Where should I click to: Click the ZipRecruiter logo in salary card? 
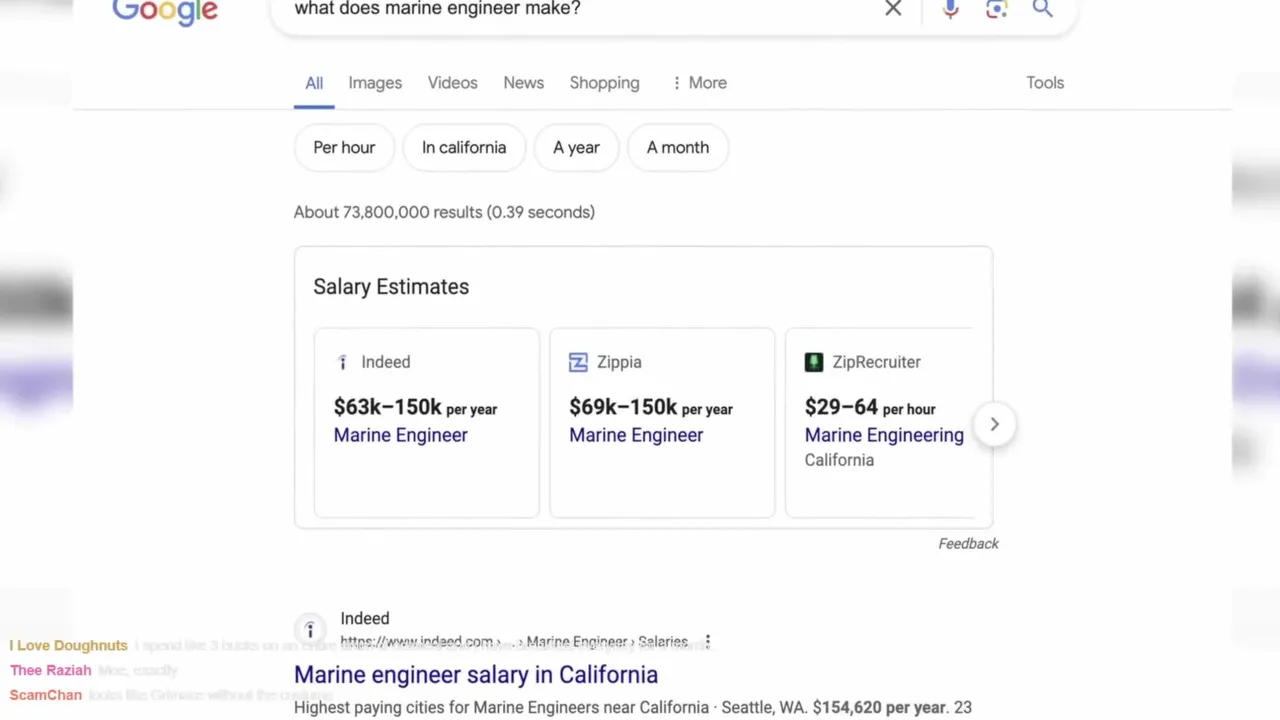click(x=814, y=362)
